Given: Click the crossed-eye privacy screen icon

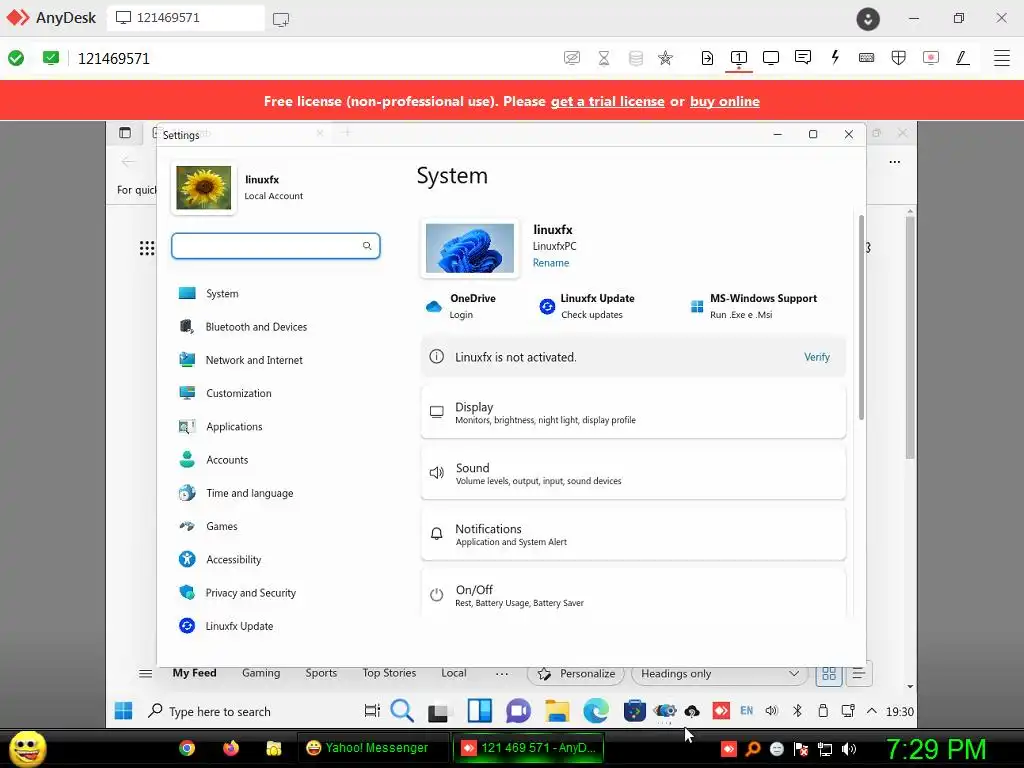Looking at the screenshot, I should 571,58.
